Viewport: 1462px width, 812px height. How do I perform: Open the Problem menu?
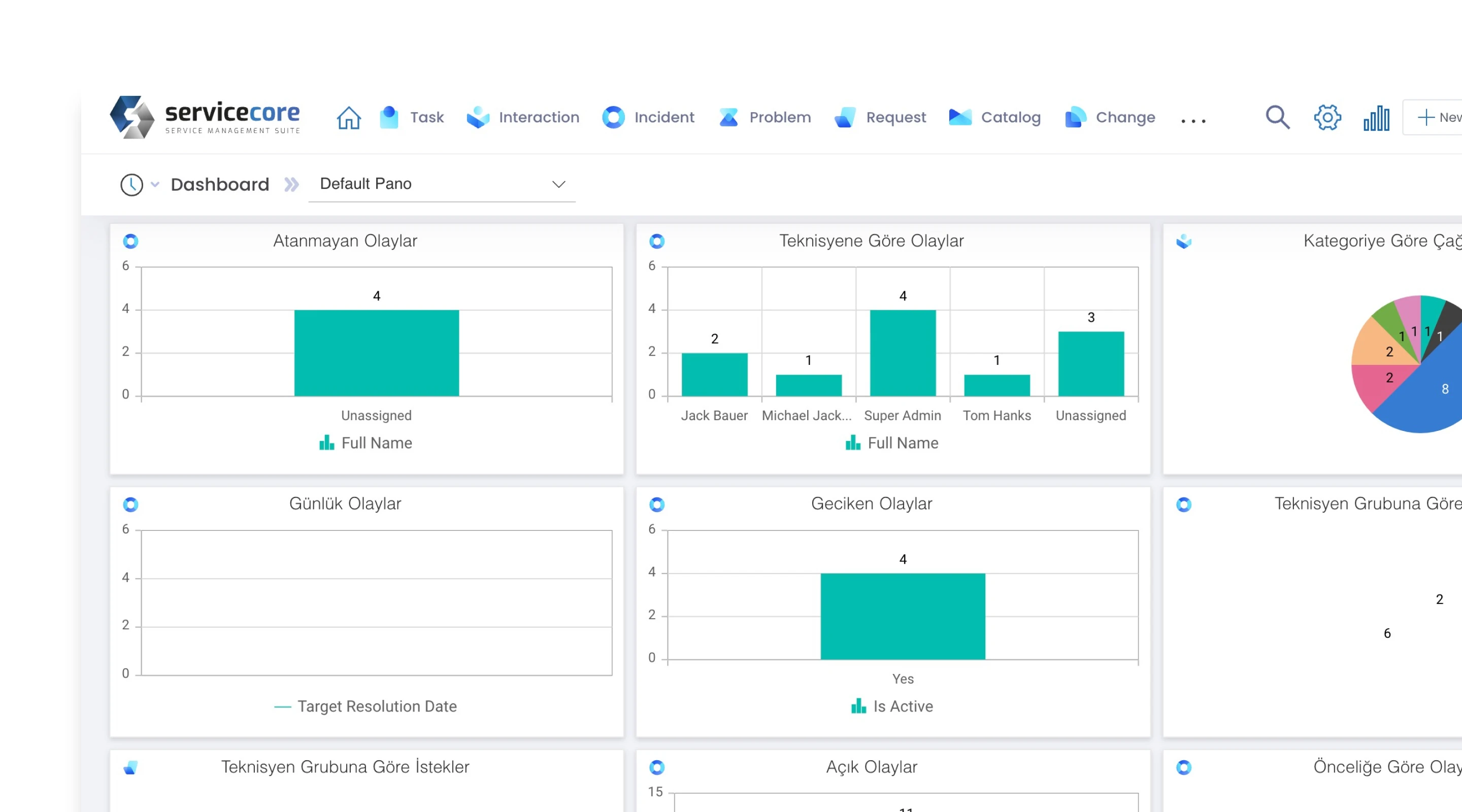[x=780, y=117]
